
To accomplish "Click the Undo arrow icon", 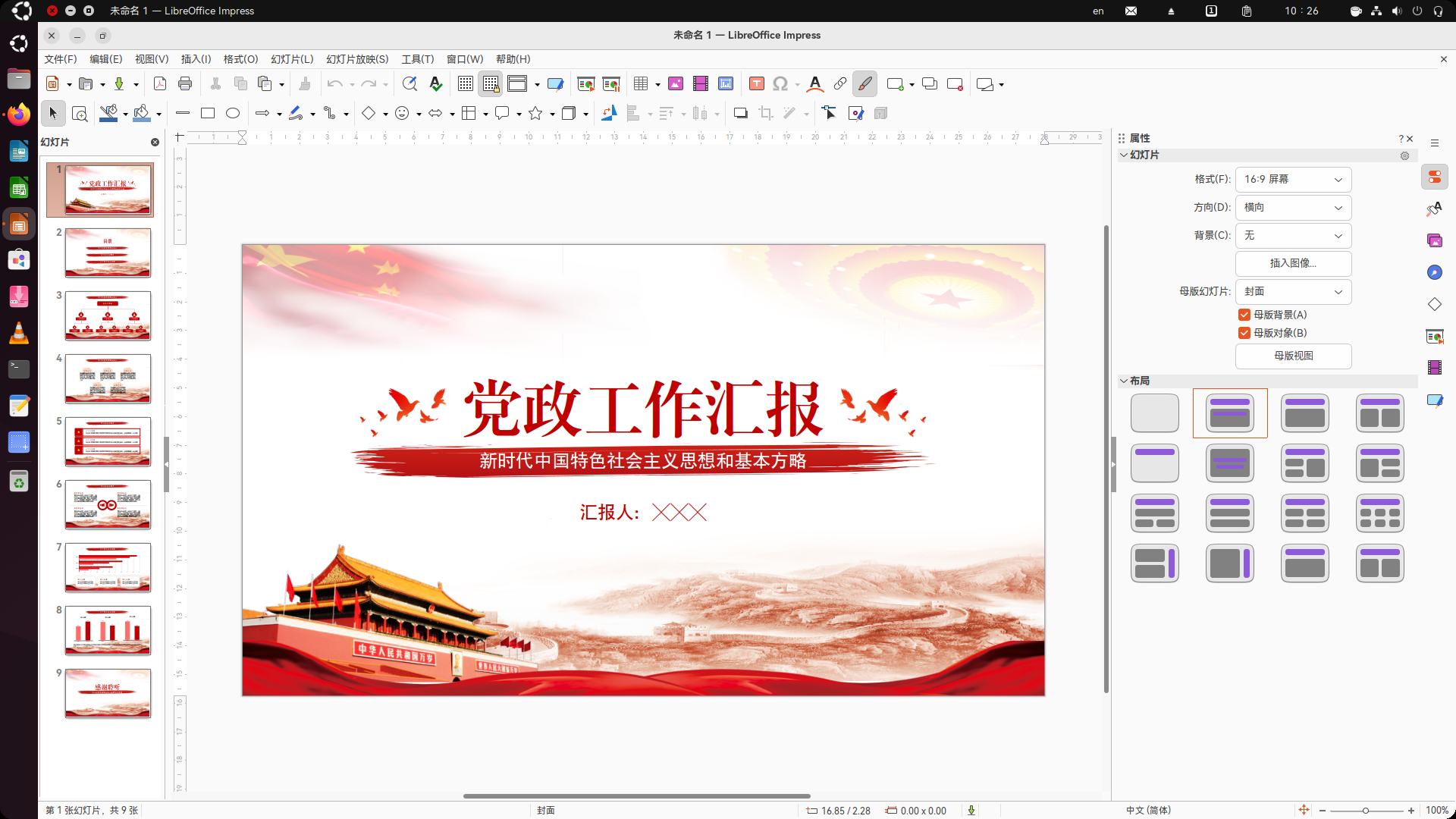I will coord(334,84).
